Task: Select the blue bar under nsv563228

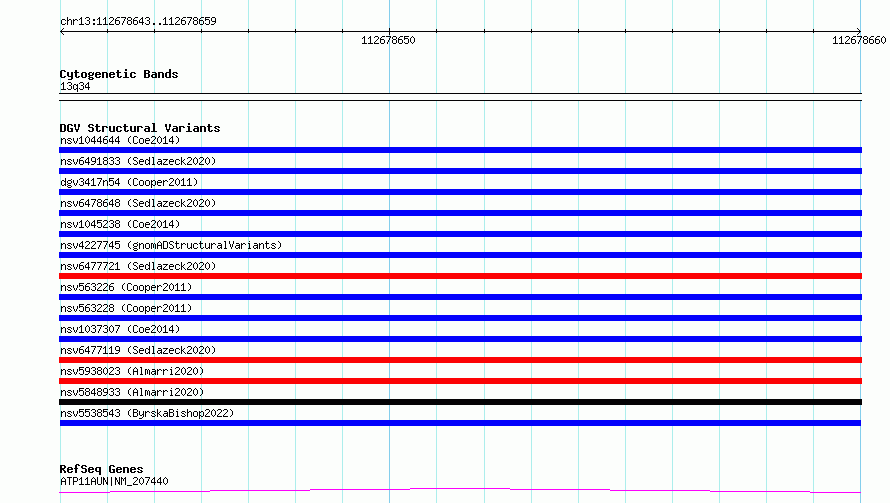Action: (460, 318)
